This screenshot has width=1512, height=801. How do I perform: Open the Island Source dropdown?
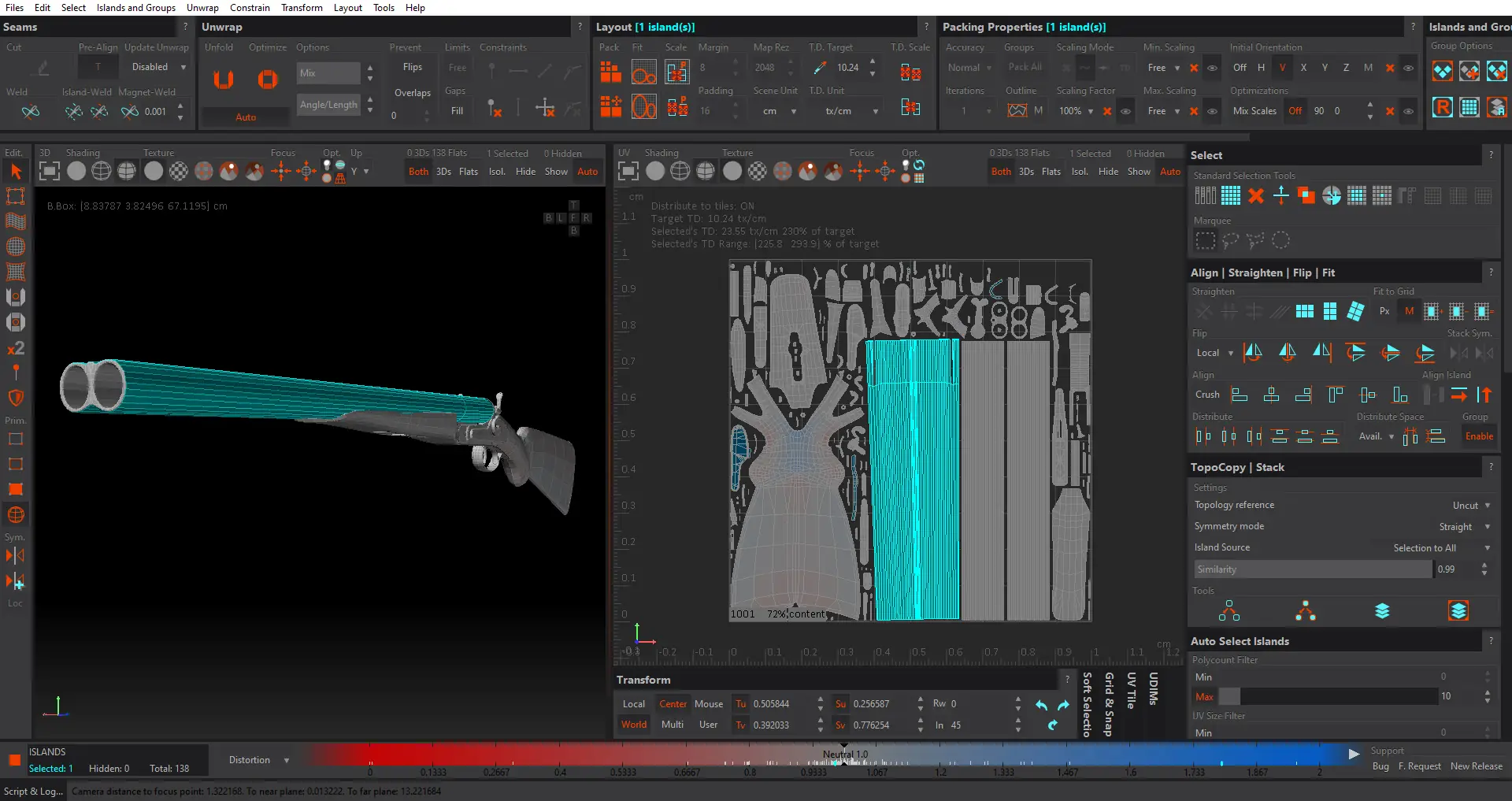point(1432,548)
